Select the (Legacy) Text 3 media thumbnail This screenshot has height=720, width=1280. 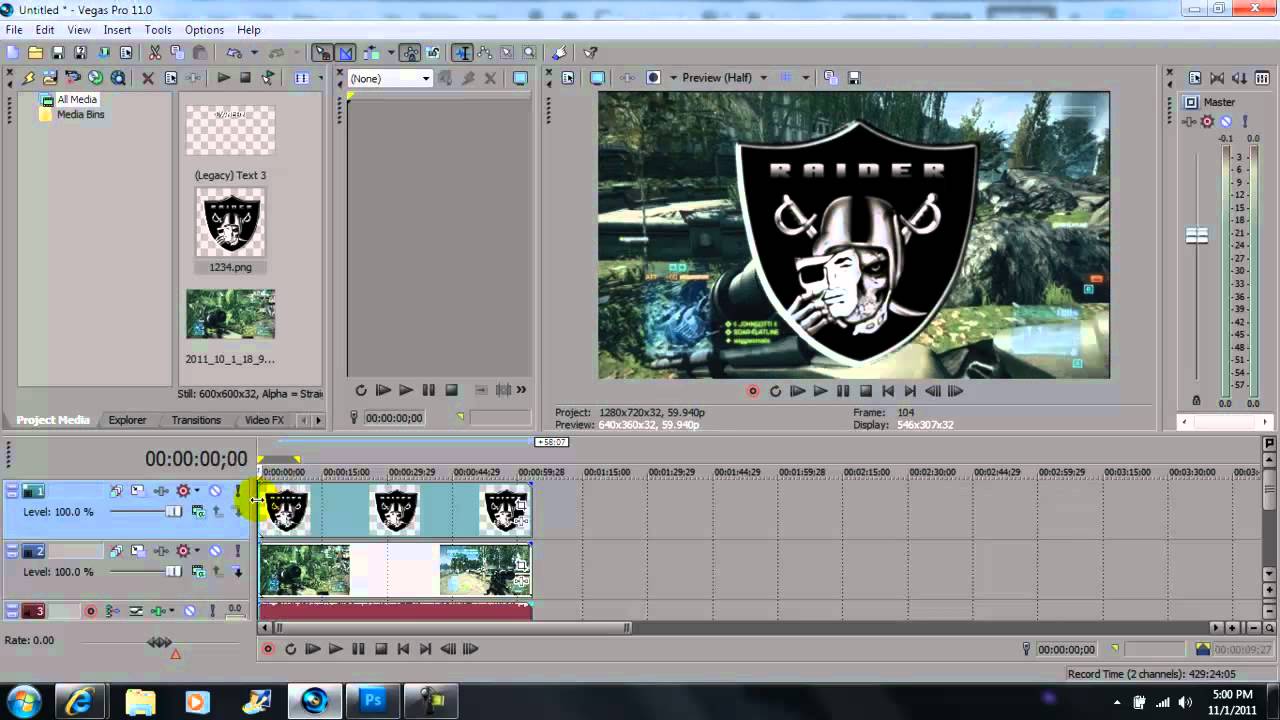pyautogui.click(x=230, y=131)
